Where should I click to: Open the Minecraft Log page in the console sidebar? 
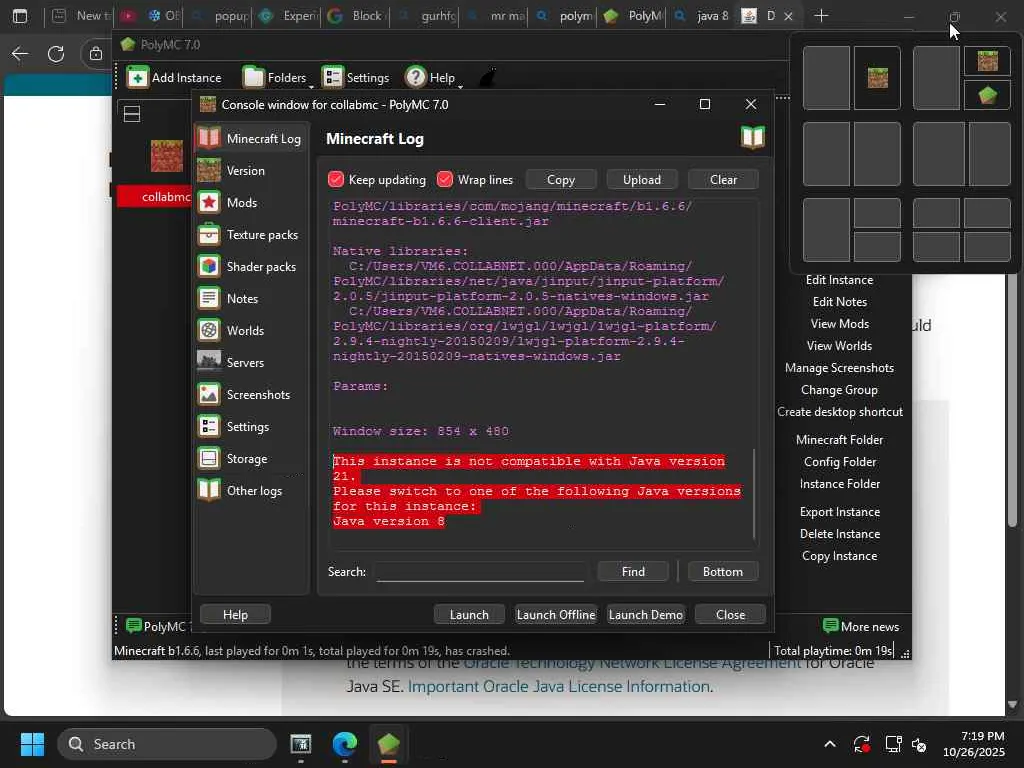pos(250,138)
